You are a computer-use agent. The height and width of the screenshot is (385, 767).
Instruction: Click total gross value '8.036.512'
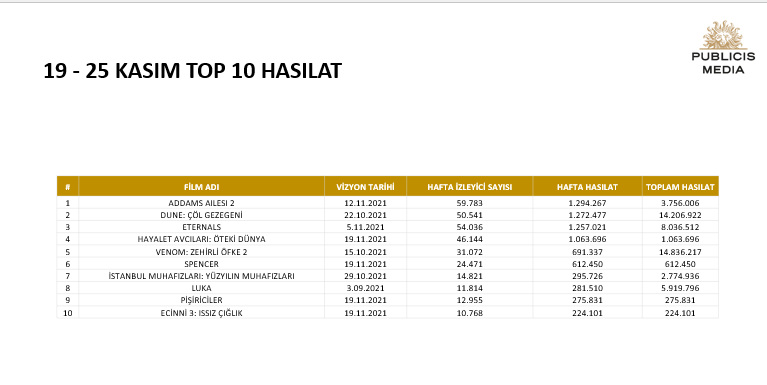[x=680, y=227]
